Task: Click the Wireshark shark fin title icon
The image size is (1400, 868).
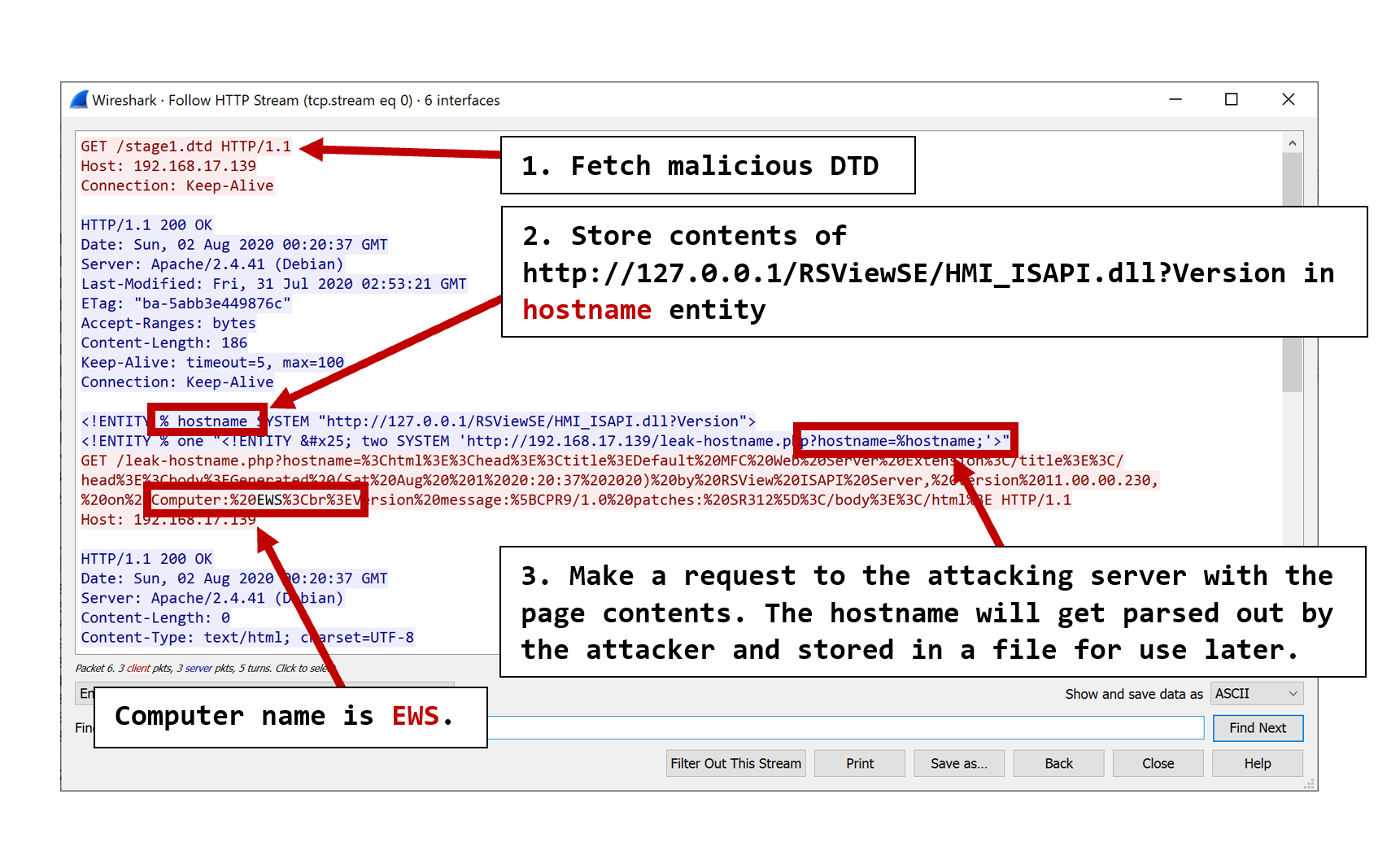Action: (x=79, y=100)
